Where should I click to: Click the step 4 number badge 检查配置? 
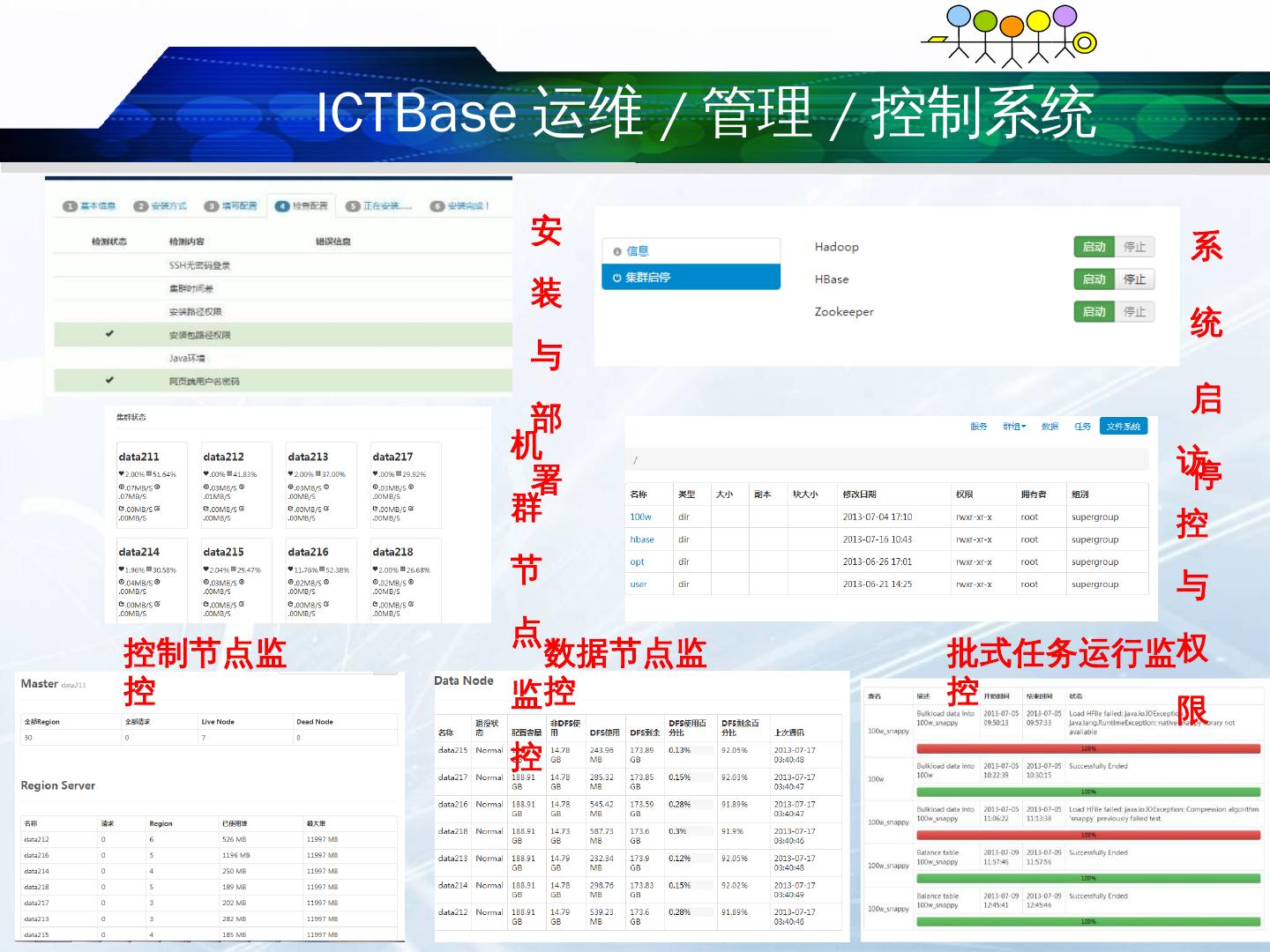pos(282,206)
